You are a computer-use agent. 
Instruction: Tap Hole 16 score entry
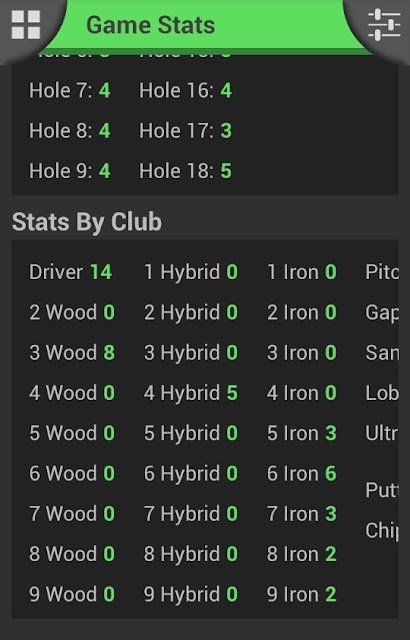185,90
